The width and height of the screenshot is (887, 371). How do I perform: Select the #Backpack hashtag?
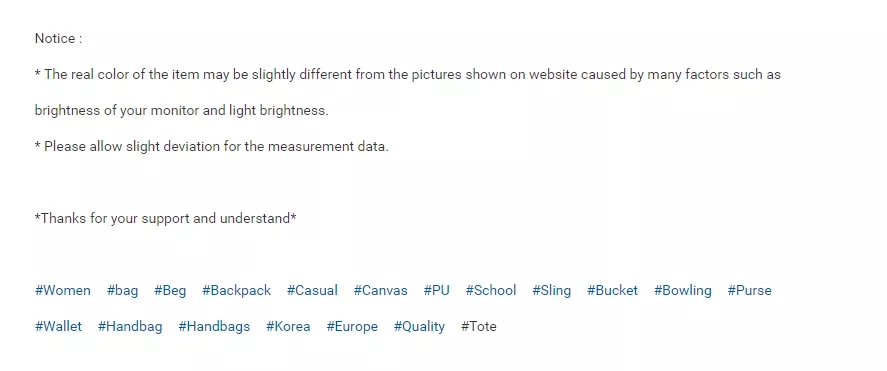(x=236, y=291)
